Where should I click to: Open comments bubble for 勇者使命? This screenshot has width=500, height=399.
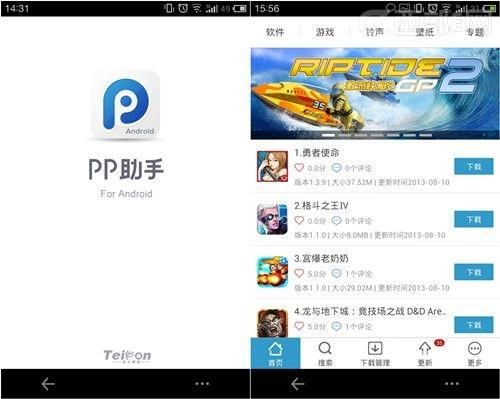[x=336, y=168]
